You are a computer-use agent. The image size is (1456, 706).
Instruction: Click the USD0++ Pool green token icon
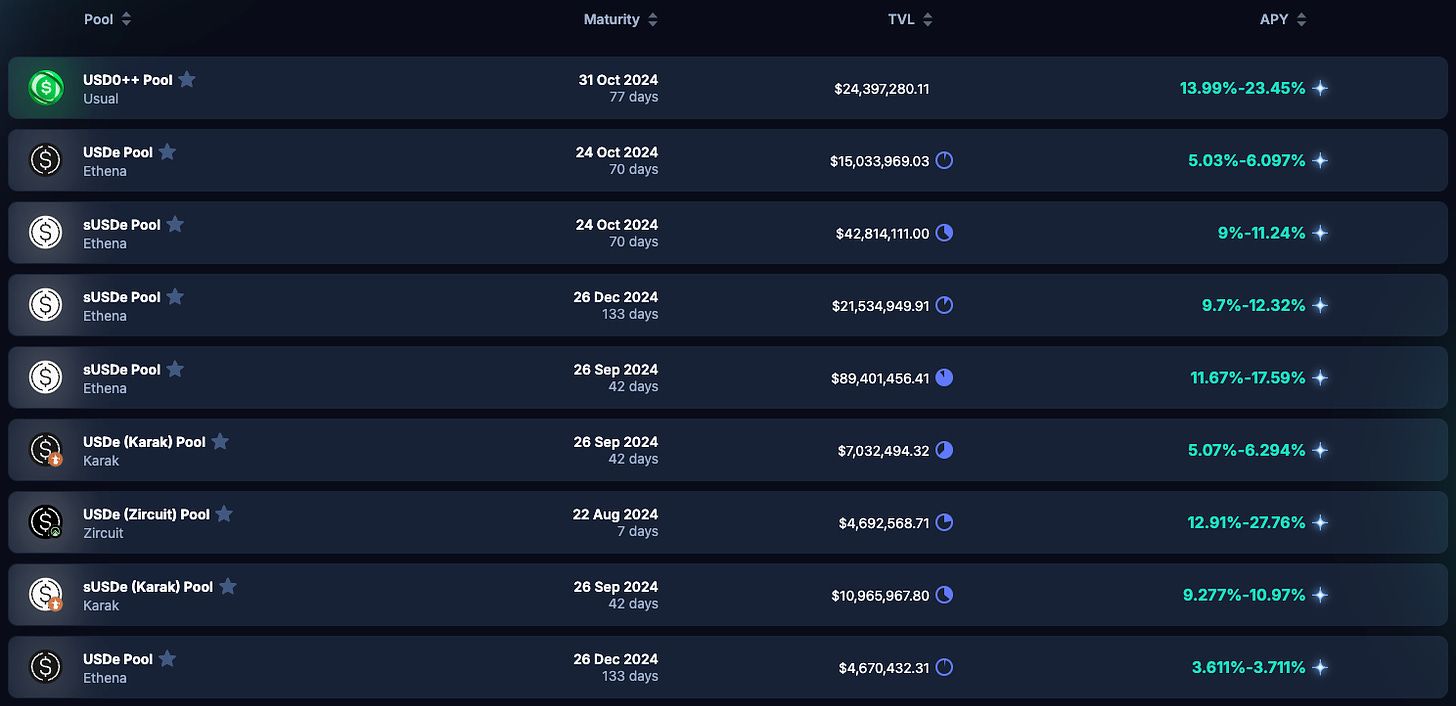tap(46, 88)
